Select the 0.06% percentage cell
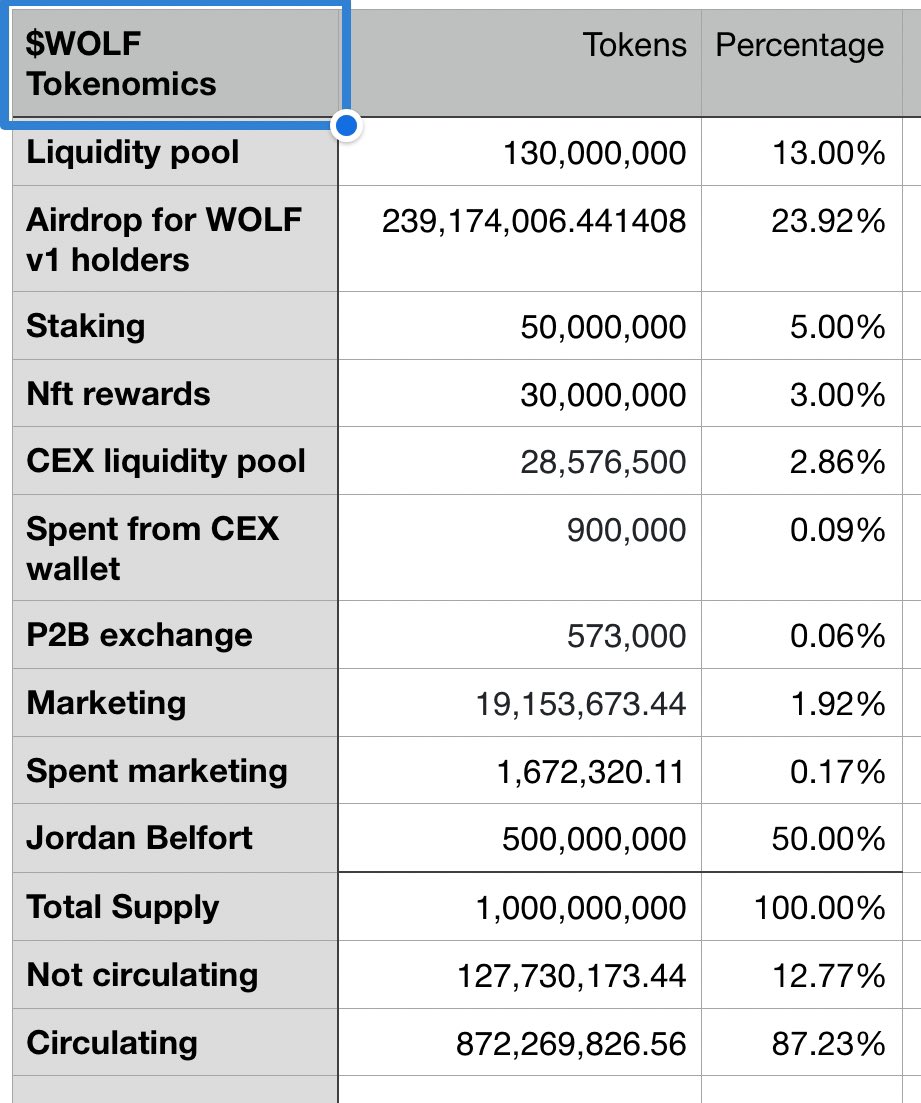Image resolution: width=921 pixels, height=1103 pixels. (x=801, y=635)
